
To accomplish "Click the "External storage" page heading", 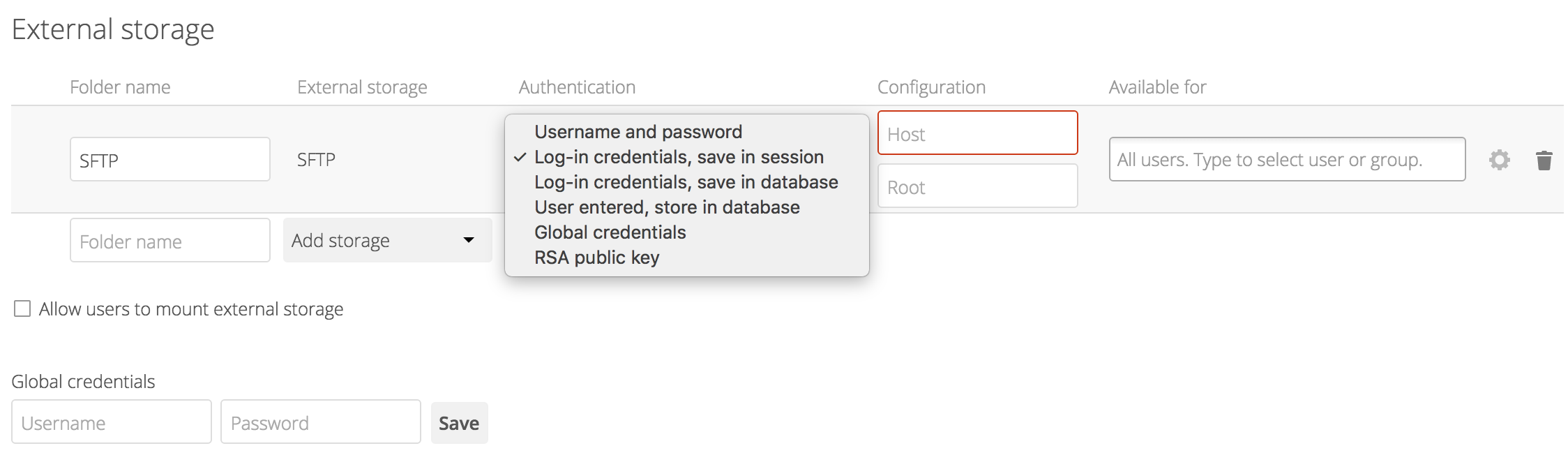I will (x=114, y=29).
